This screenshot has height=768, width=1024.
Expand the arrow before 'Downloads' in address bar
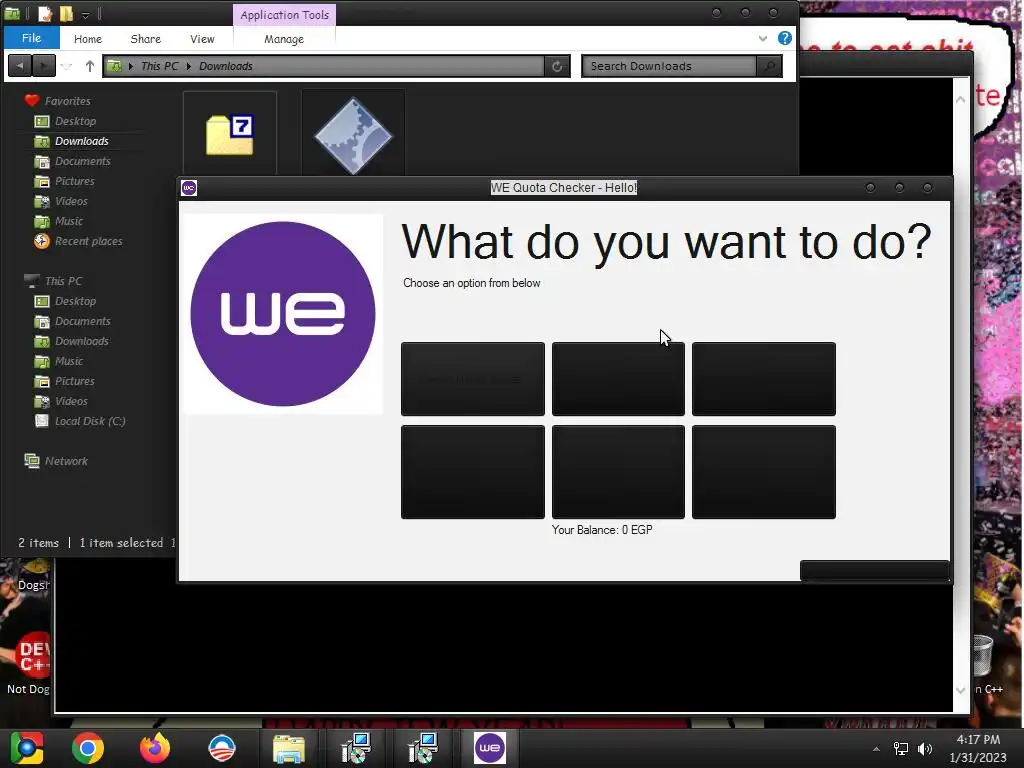[189, 66]
